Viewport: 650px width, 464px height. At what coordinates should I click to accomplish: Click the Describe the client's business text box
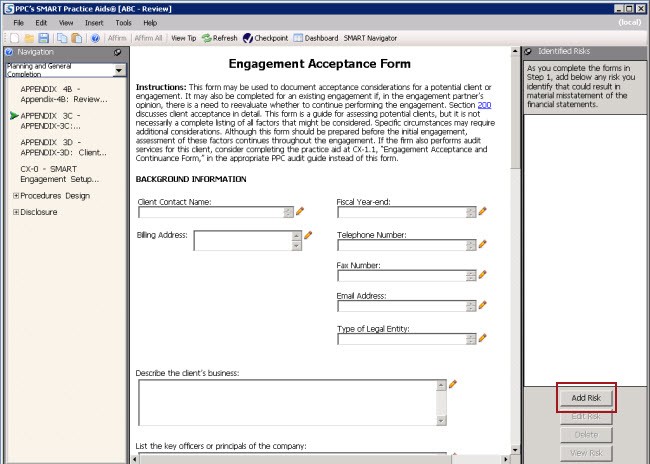tap(286, 402)
